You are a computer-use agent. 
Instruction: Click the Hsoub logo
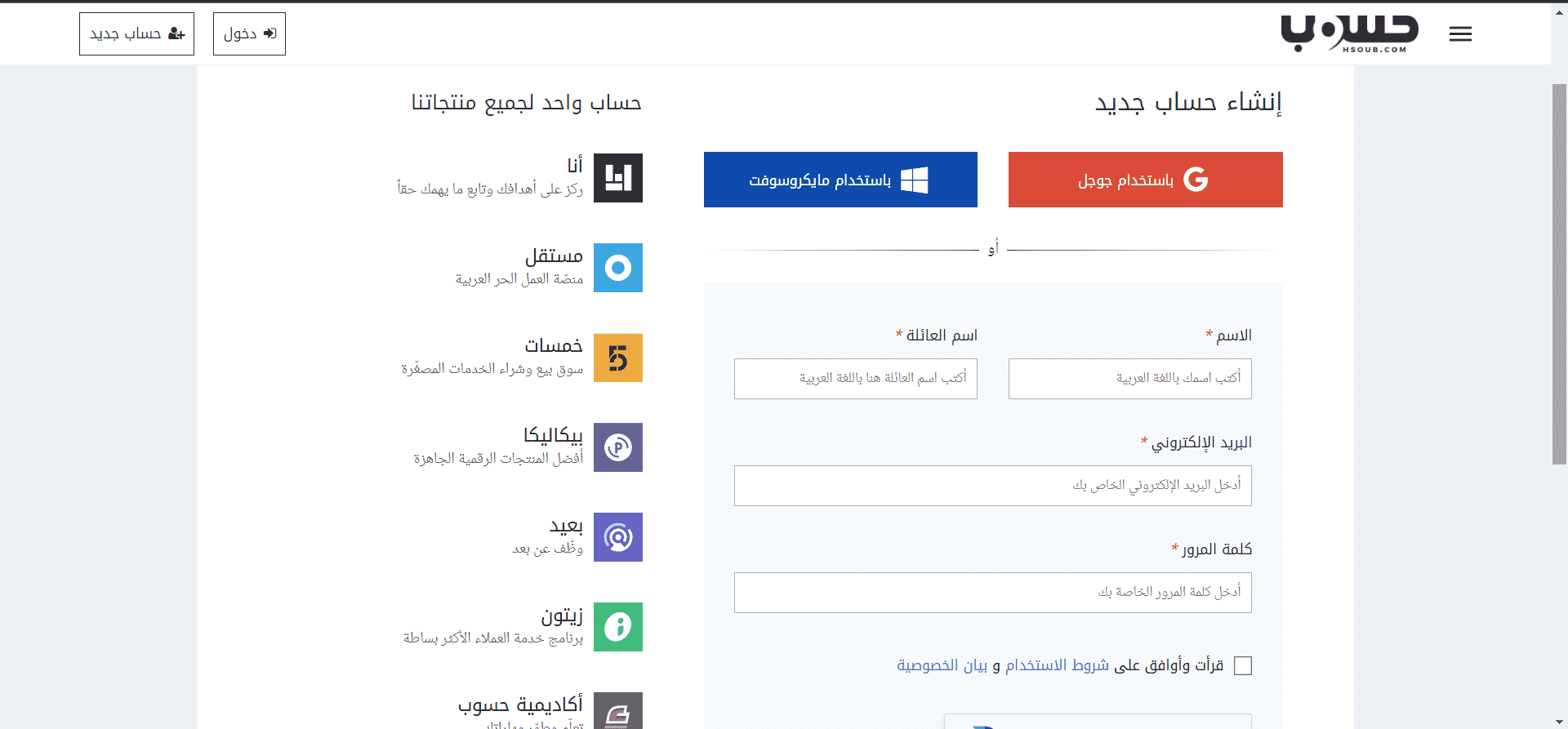[x=1349, y=33]
